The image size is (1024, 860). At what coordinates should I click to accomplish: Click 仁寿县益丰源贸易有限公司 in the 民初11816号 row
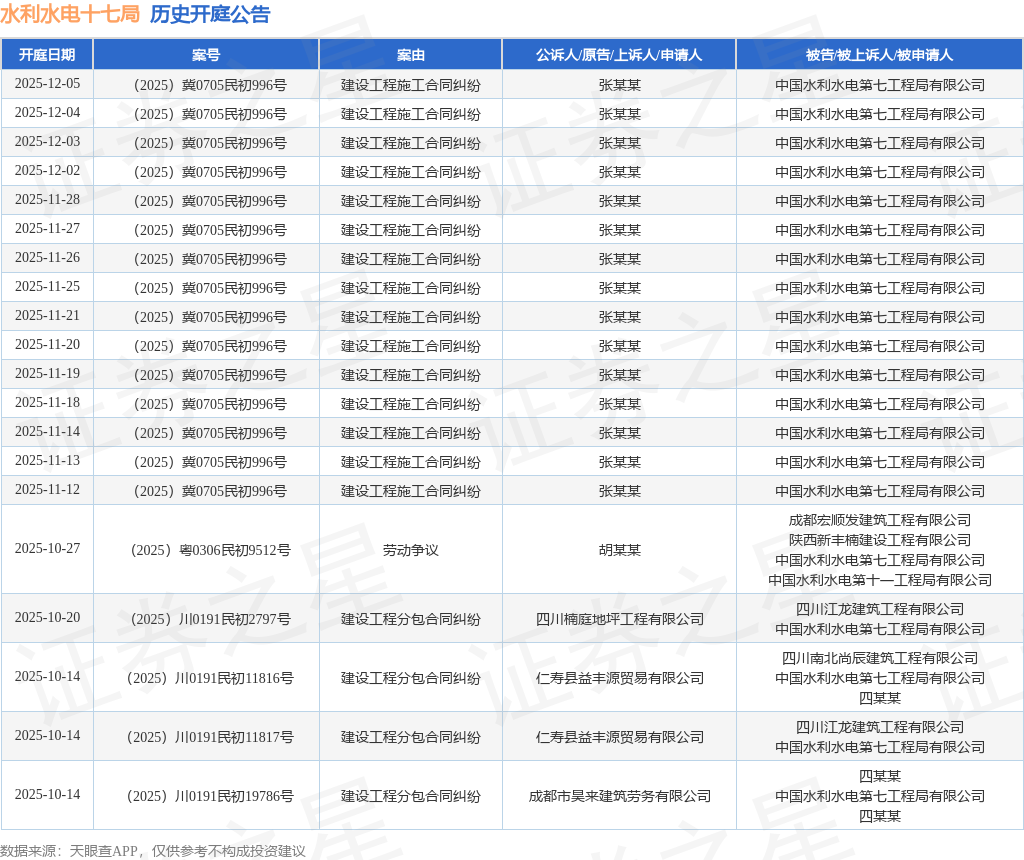[x=620, y=678]
